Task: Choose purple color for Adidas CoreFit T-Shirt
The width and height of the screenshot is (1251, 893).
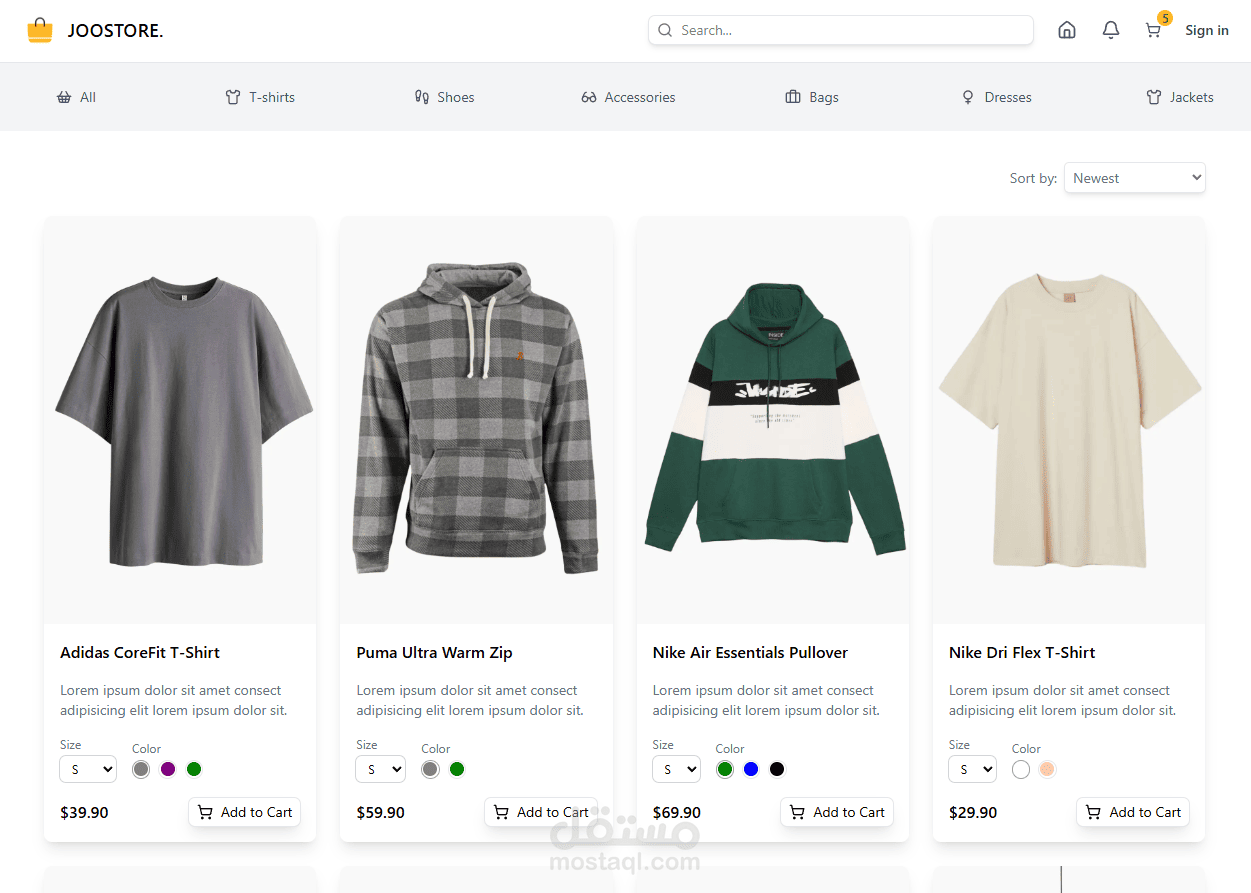Action: (168, 769)
